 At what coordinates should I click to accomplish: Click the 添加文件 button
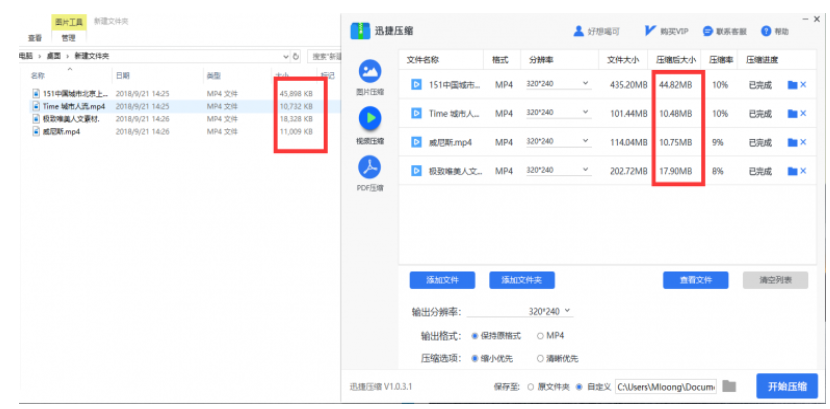tap(442, 280)
